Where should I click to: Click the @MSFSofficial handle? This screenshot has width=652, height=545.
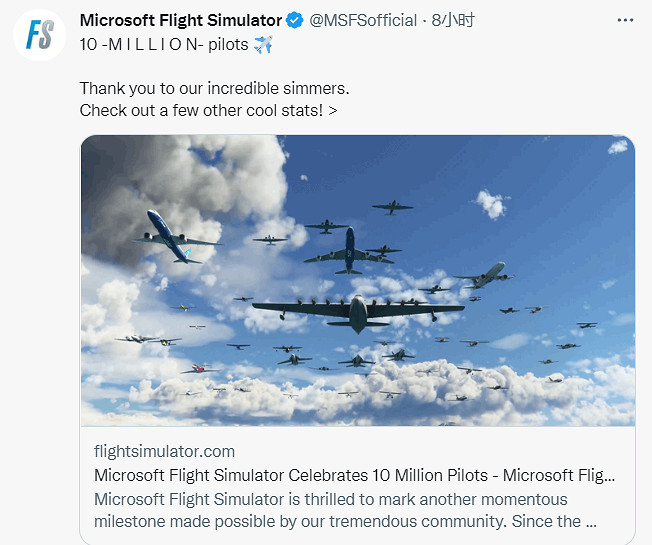363,20
